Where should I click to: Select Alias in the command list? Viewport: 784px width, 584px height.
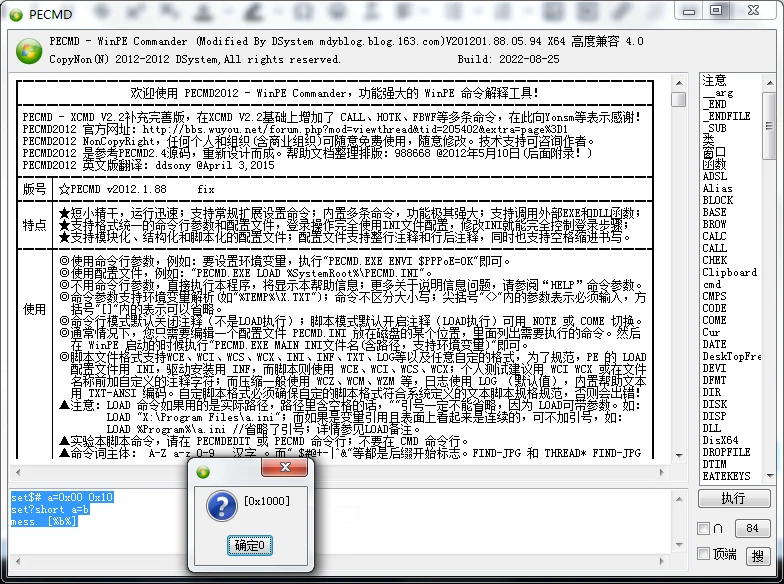click(x=718, y=188)
